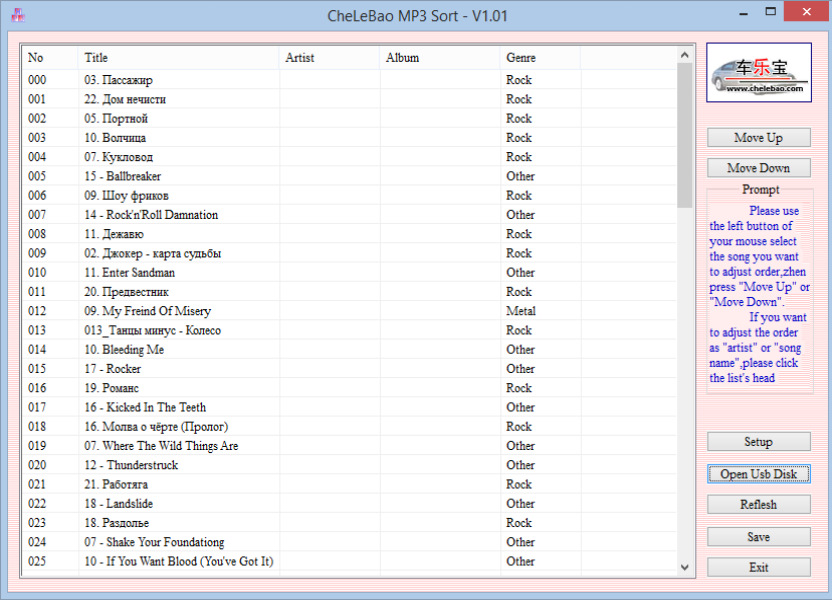Image resolution: width=832 pixels, height=600 pixels.
Task: Maximize the CheLeBao MP3 Sort window
Action: coord(771,12)
